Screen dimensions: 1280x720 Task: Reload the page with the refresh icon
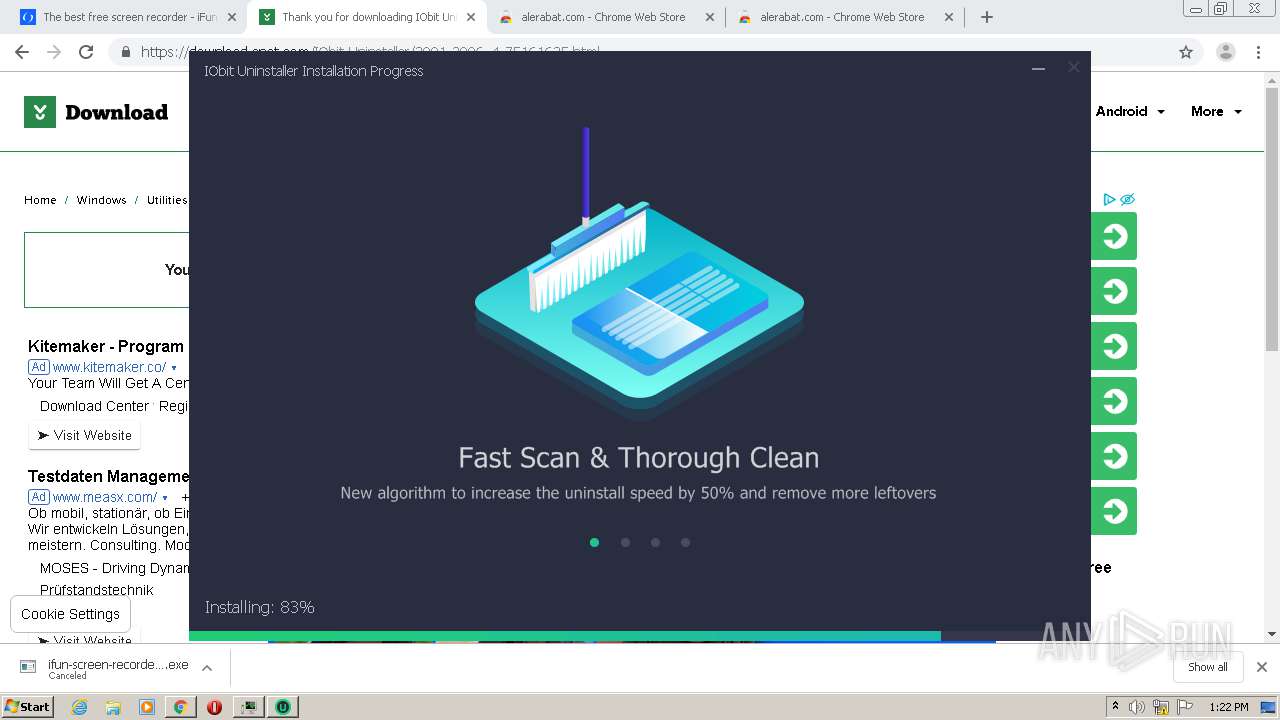coord(86,52)
